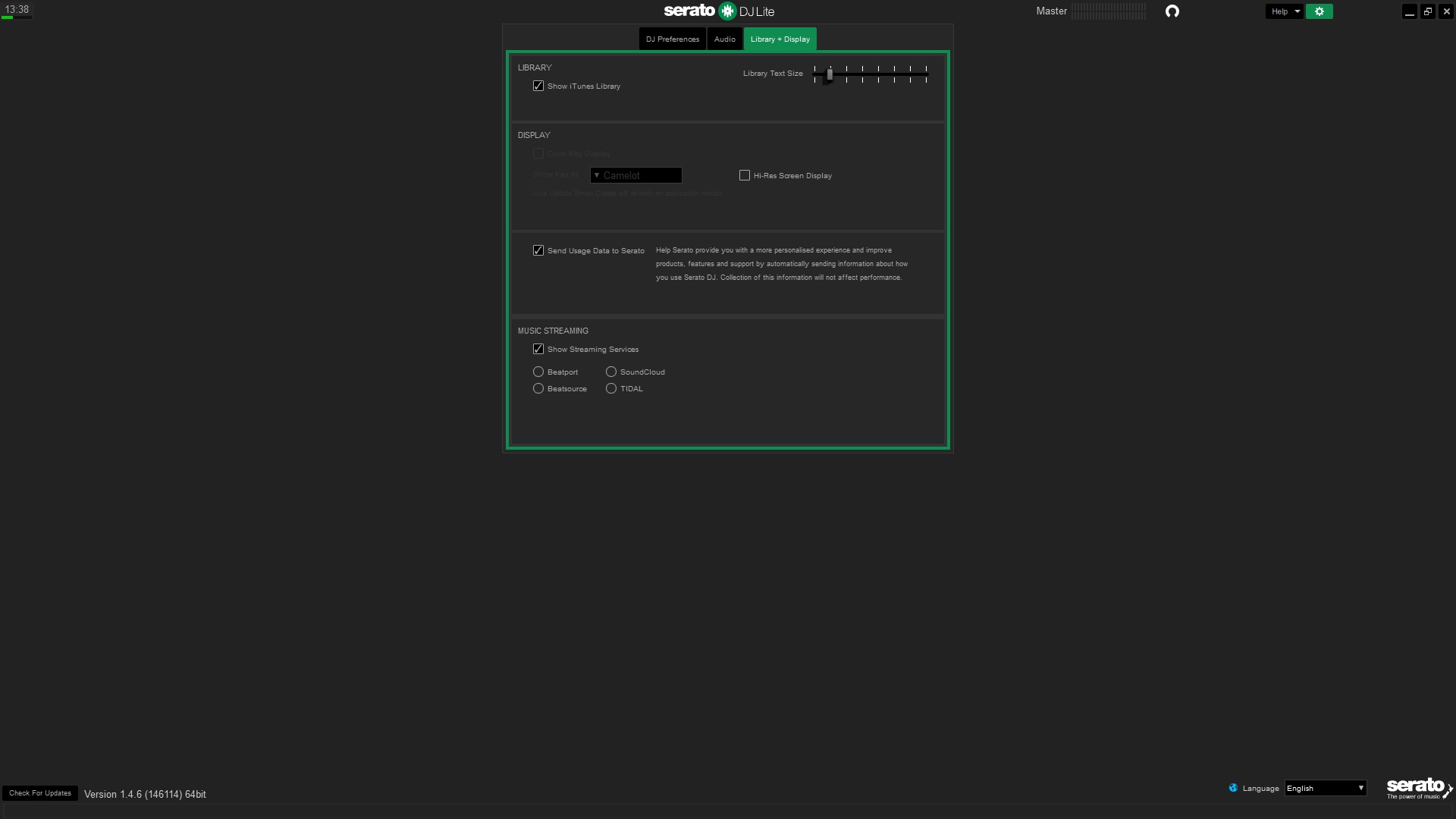
Task: Expand the Language English dropdown
Action: point(1325,788)
